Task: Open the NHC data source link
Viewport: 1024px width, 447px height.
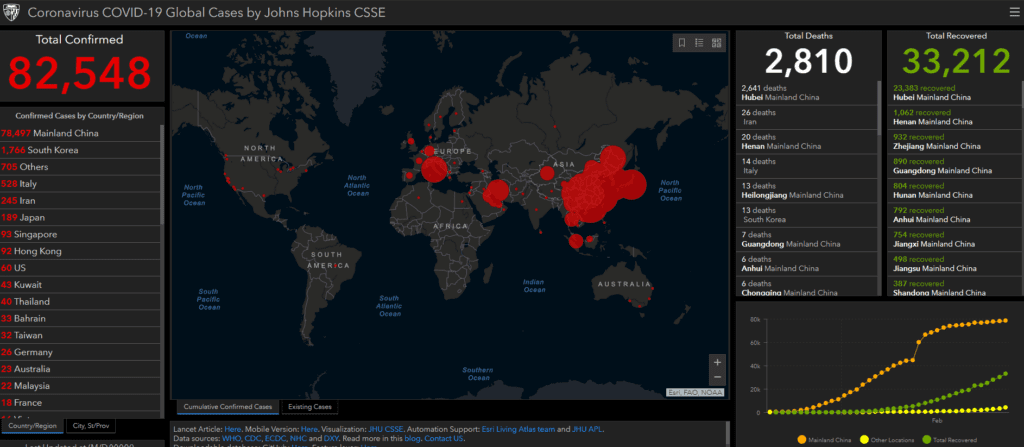Action: [x=298, y=439]
